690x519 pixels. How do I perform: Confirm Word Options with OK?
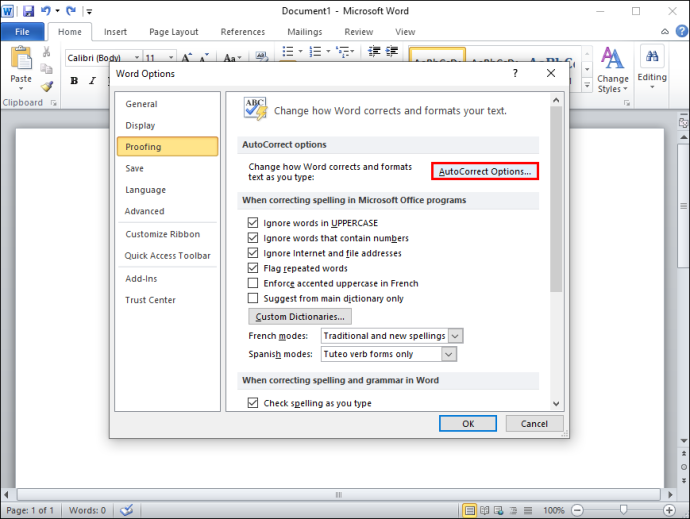468,423
